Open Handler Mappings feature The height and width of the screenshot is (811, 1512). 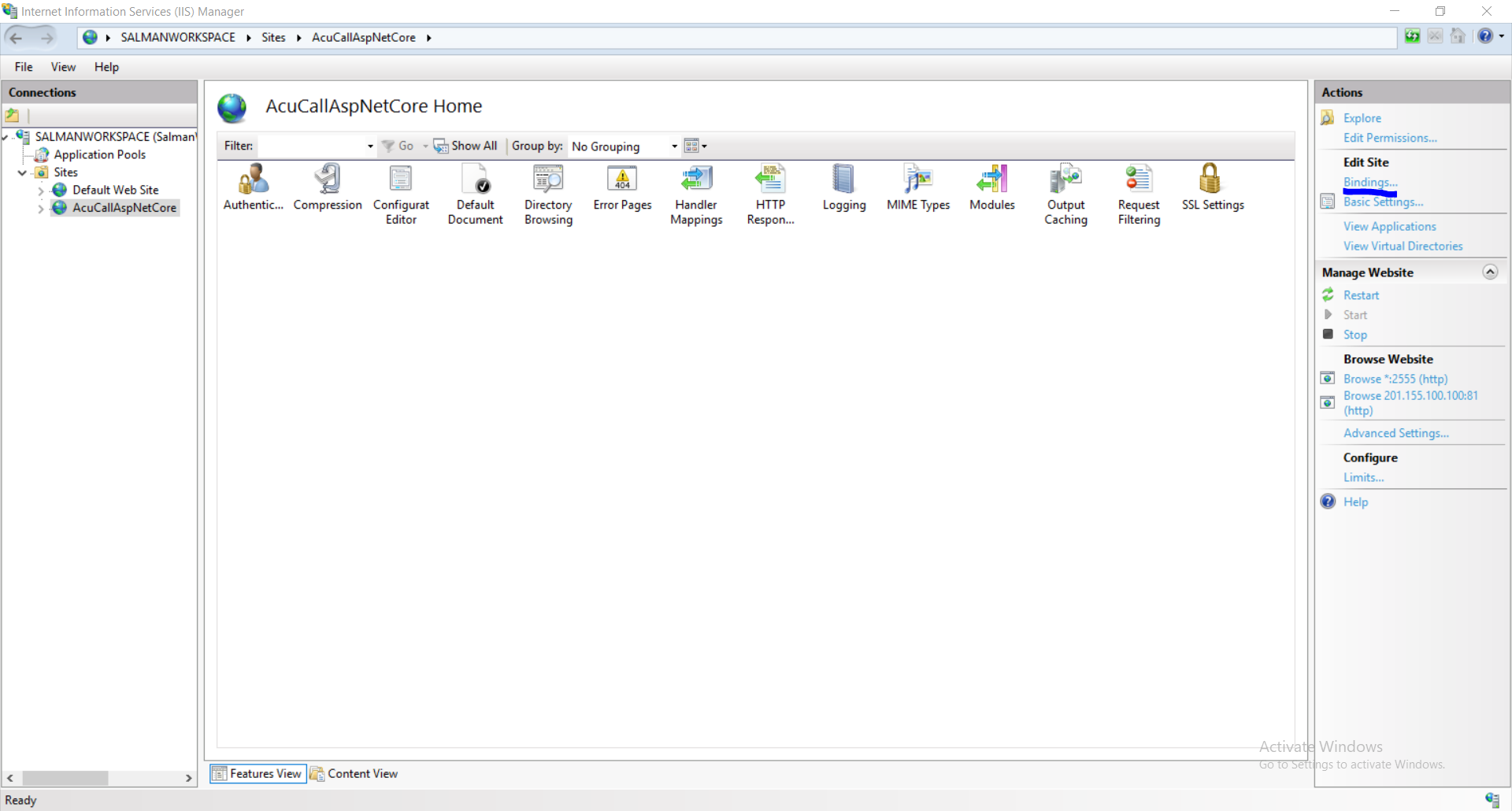coord(696,180)
